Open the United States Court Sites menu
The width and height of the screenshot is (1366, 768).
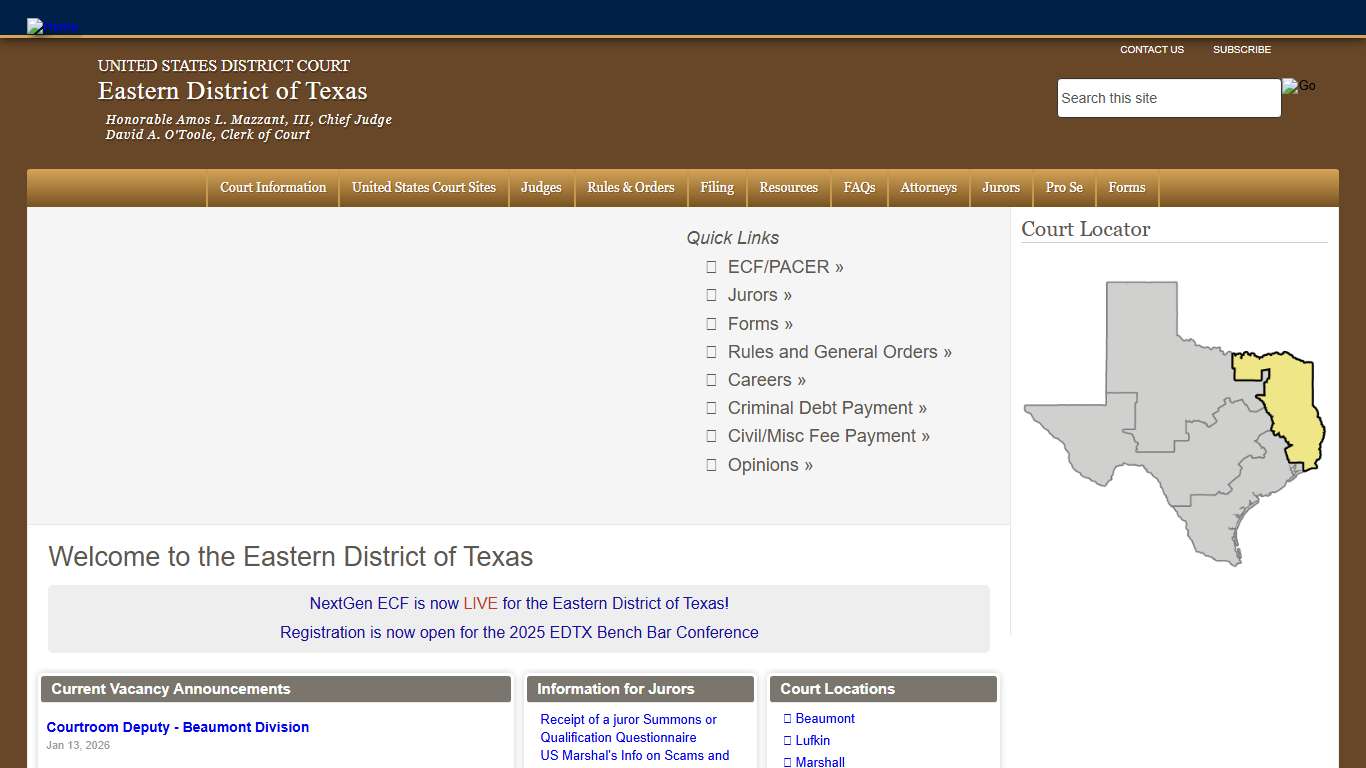423,188
